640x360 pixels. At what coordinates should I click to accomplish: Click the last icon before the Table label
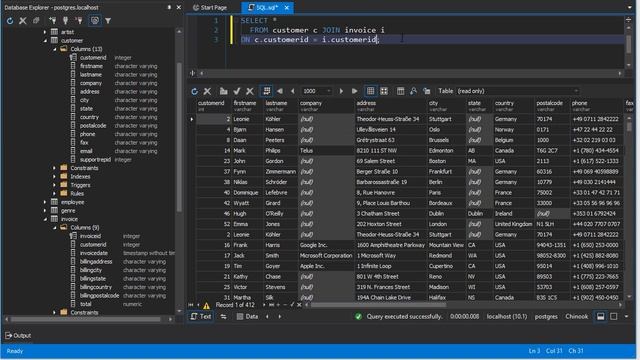click(x=427, y=91)
